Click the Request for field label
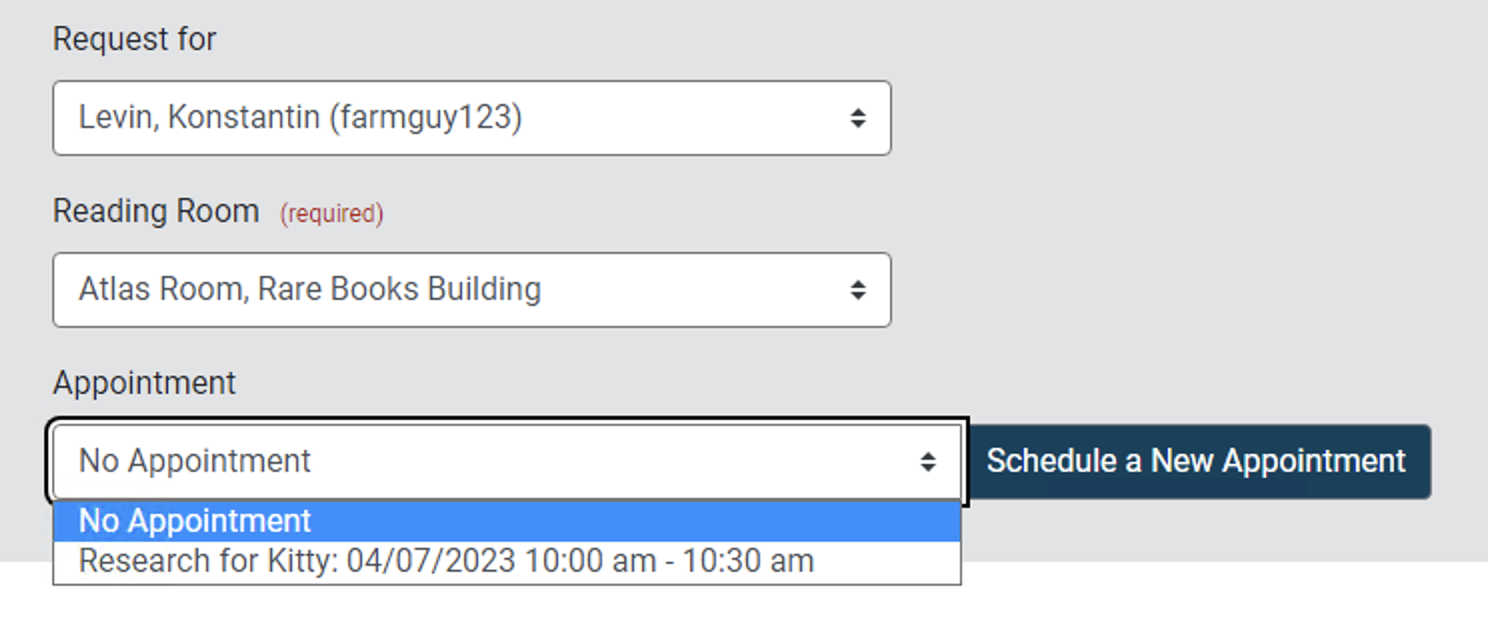The image size is (1488, 618). [134, 39]
